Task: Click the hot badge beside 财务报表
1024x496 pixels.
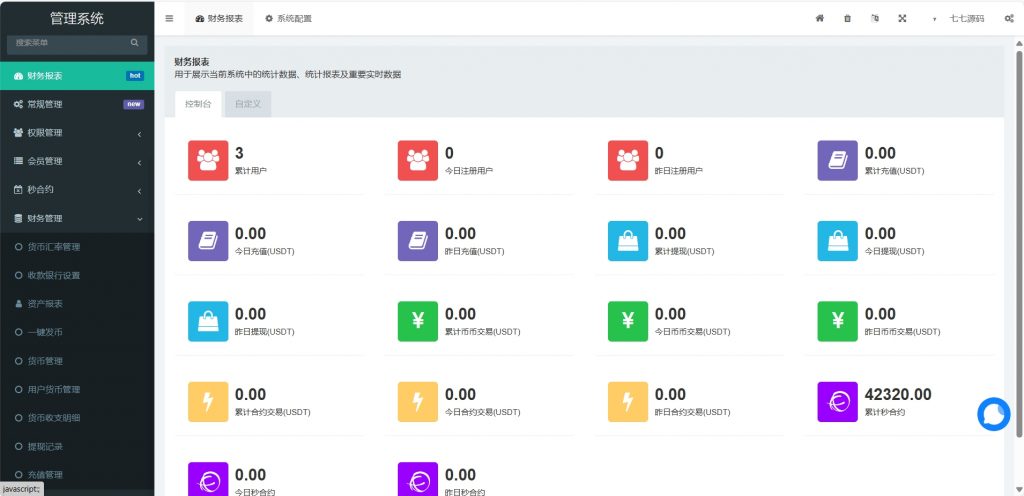Action: (135, 76)
